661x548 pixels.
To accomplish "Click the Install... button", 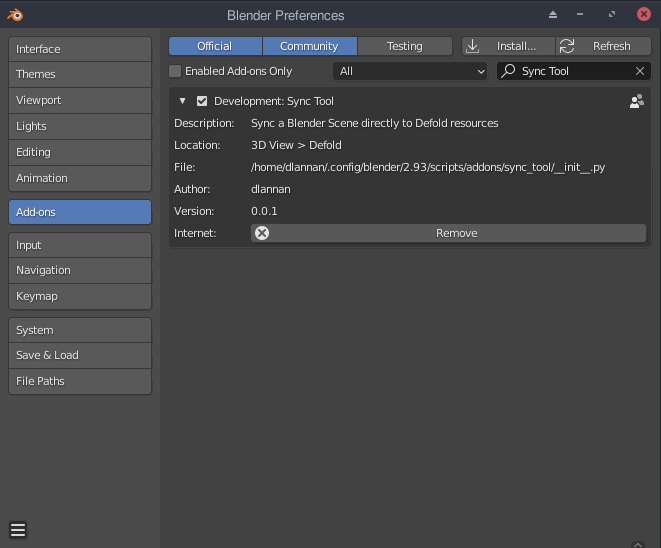I will [508, 46].
